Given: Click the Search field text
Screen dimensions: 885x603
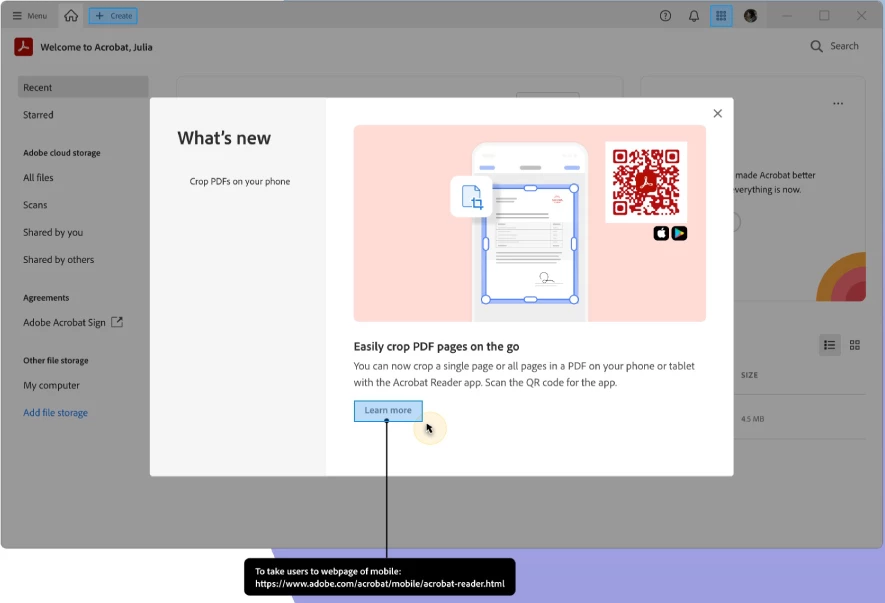Looking at the screenshot, I should [844, 46].
